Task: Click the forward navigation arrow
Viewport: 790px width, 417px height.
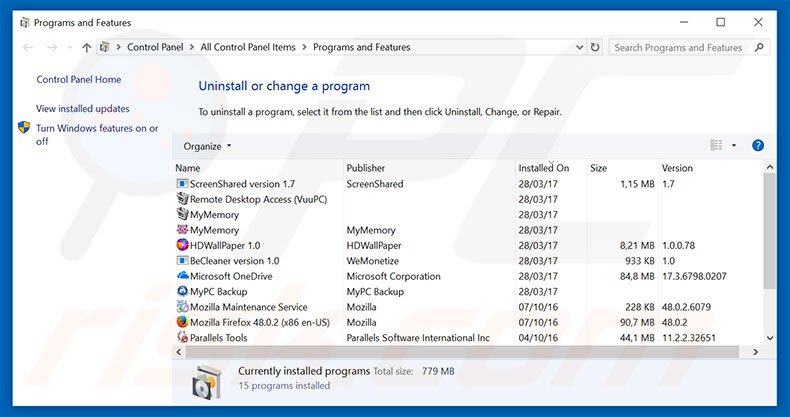Action: [52, 47]
